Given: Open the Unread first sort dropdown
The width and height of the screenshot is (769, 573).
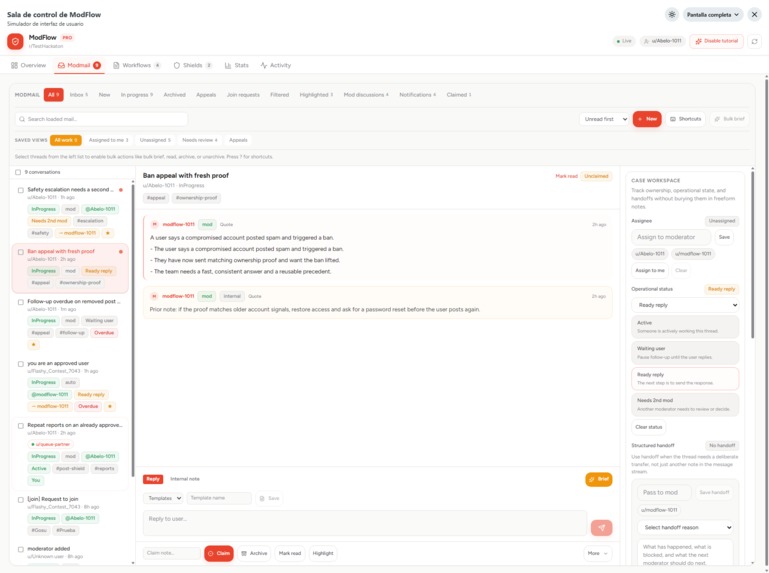Looking at the screenshot, I should pos(604,119).
